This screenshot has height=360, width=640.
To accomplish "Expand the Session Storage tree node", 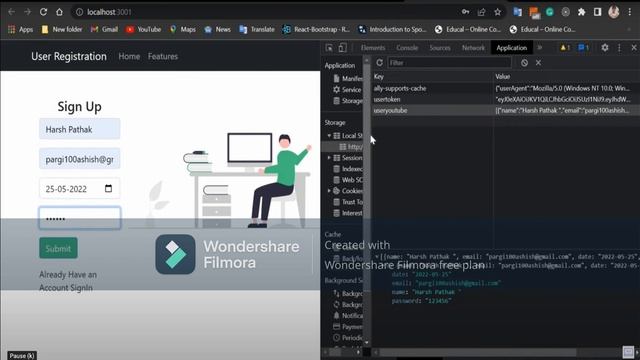I will click(x=329, y=158).
